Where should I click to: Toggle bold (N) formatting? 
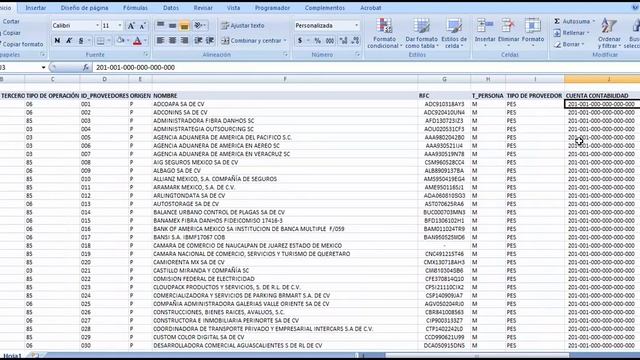57,40
